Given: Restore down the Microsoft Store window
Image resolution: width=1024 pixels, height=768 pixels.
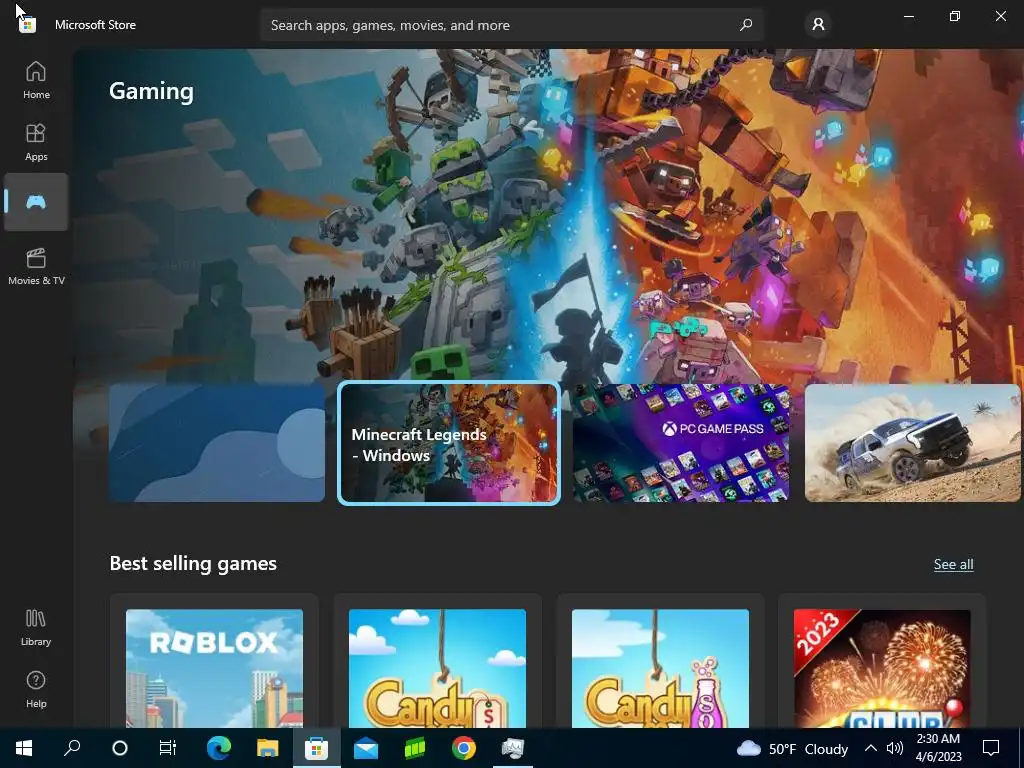Looking at the screenshot, I should [955, 16].
